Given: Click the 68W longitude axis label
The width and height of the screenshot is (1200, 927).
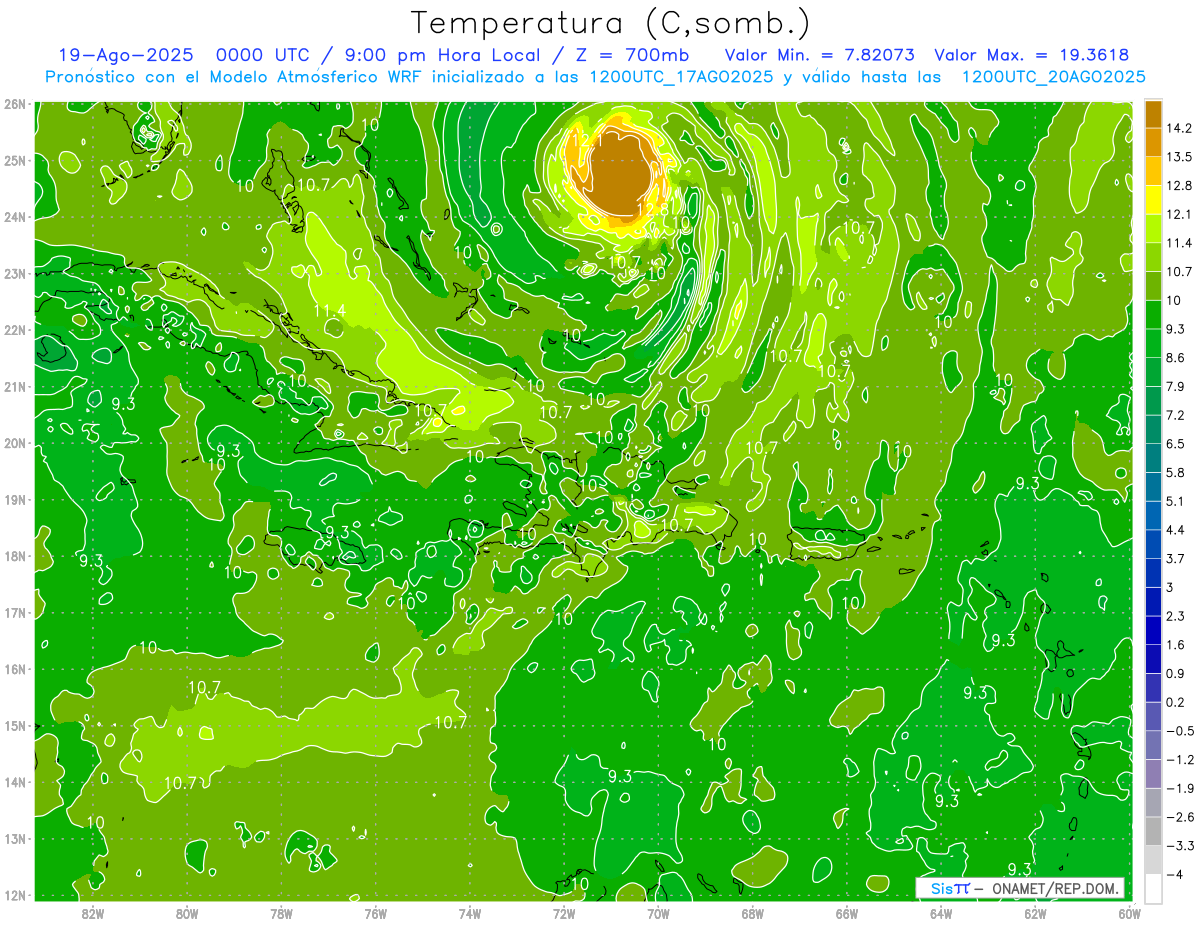Looking at the screenshot, I should (753, 913).
